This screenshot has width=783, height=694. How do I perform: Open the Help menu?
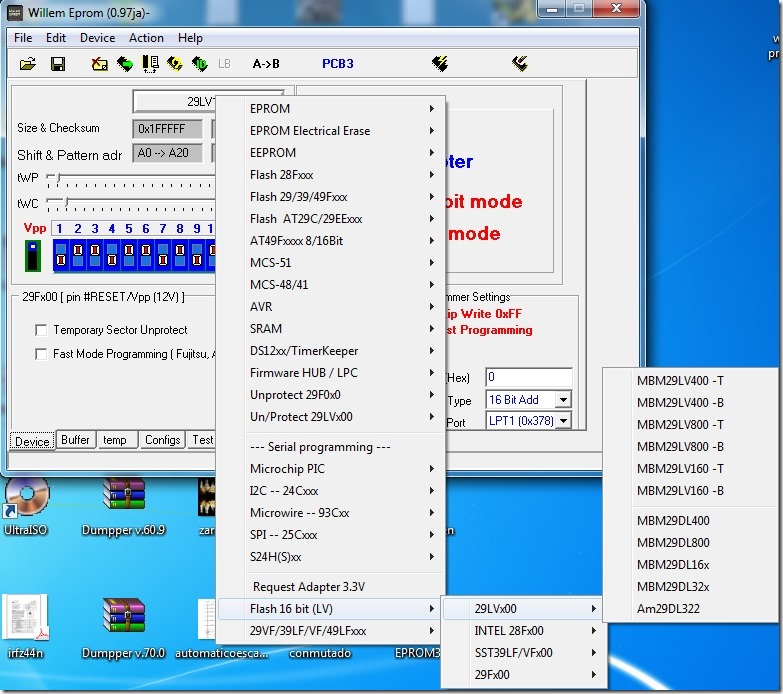190,38
